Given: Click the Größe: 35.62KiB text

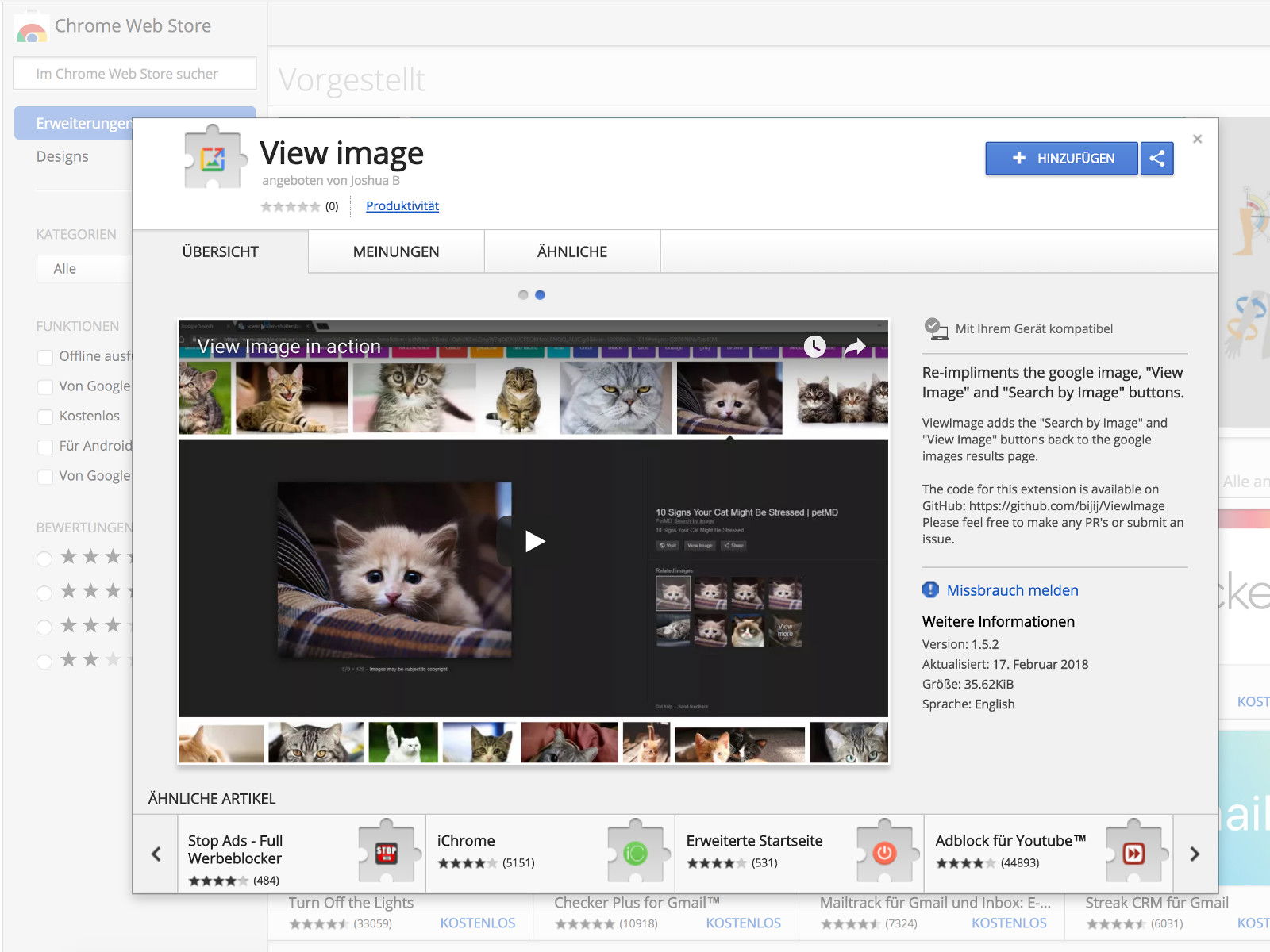Looking at the screenshot, I should point(968,684).
